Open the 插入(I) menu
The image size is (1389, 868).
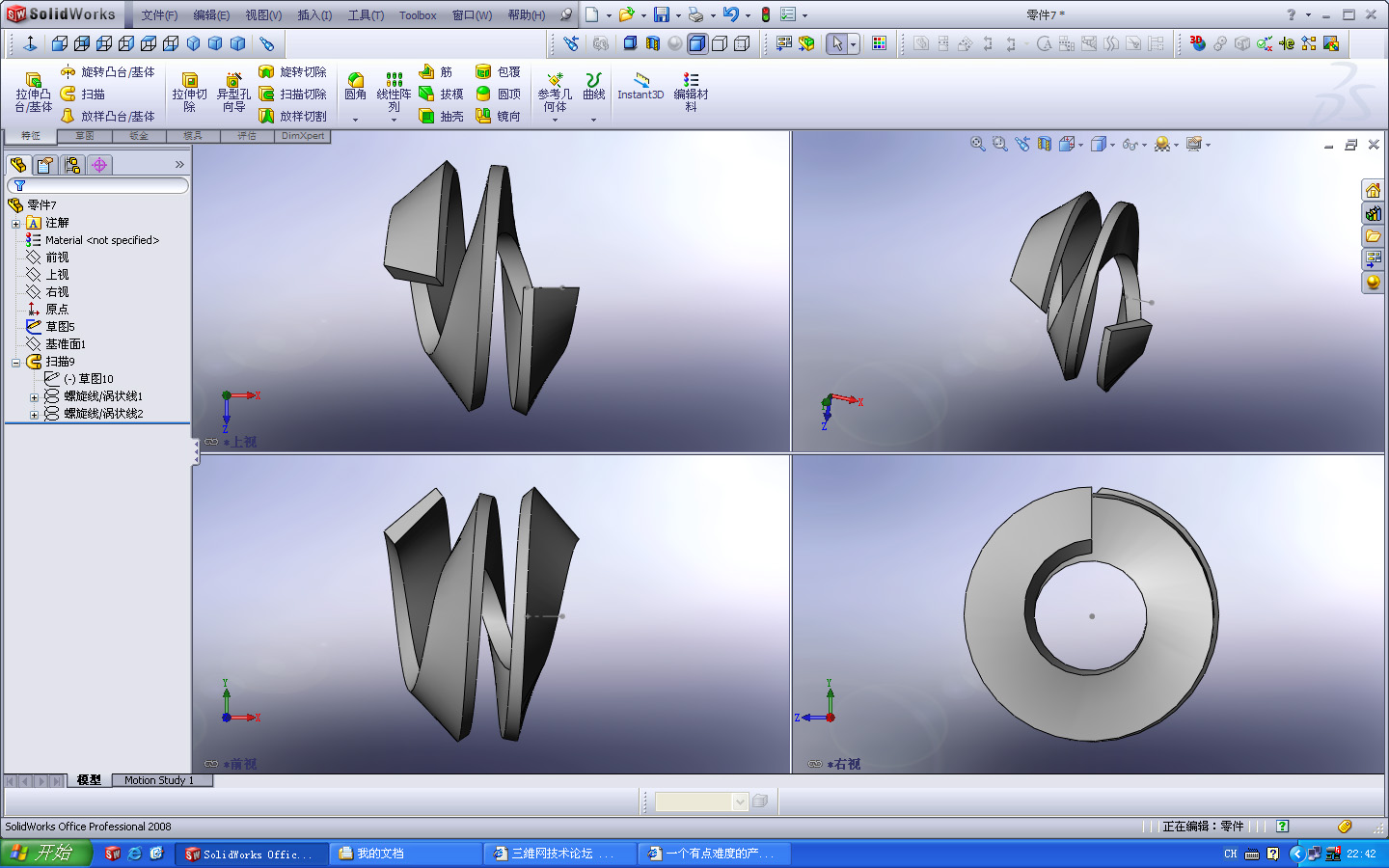pos(314,15)
